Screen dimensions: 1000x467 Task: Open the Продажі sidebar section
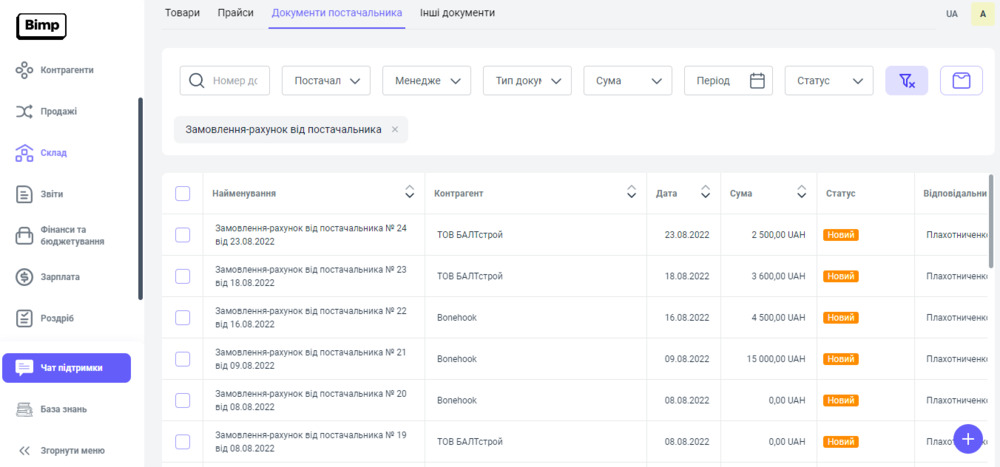[58, 112]
